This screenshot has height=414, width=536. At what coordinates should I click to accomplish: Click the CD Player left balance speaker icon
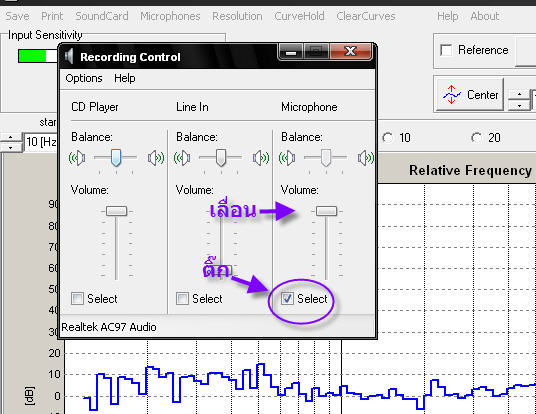pyautogui.click(x=77, y=158)
